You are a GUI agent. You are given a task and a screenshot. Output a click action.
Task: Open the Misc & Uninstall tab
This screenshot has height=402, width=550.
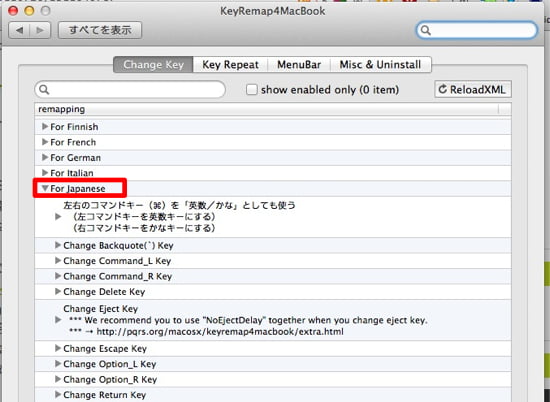380,65
